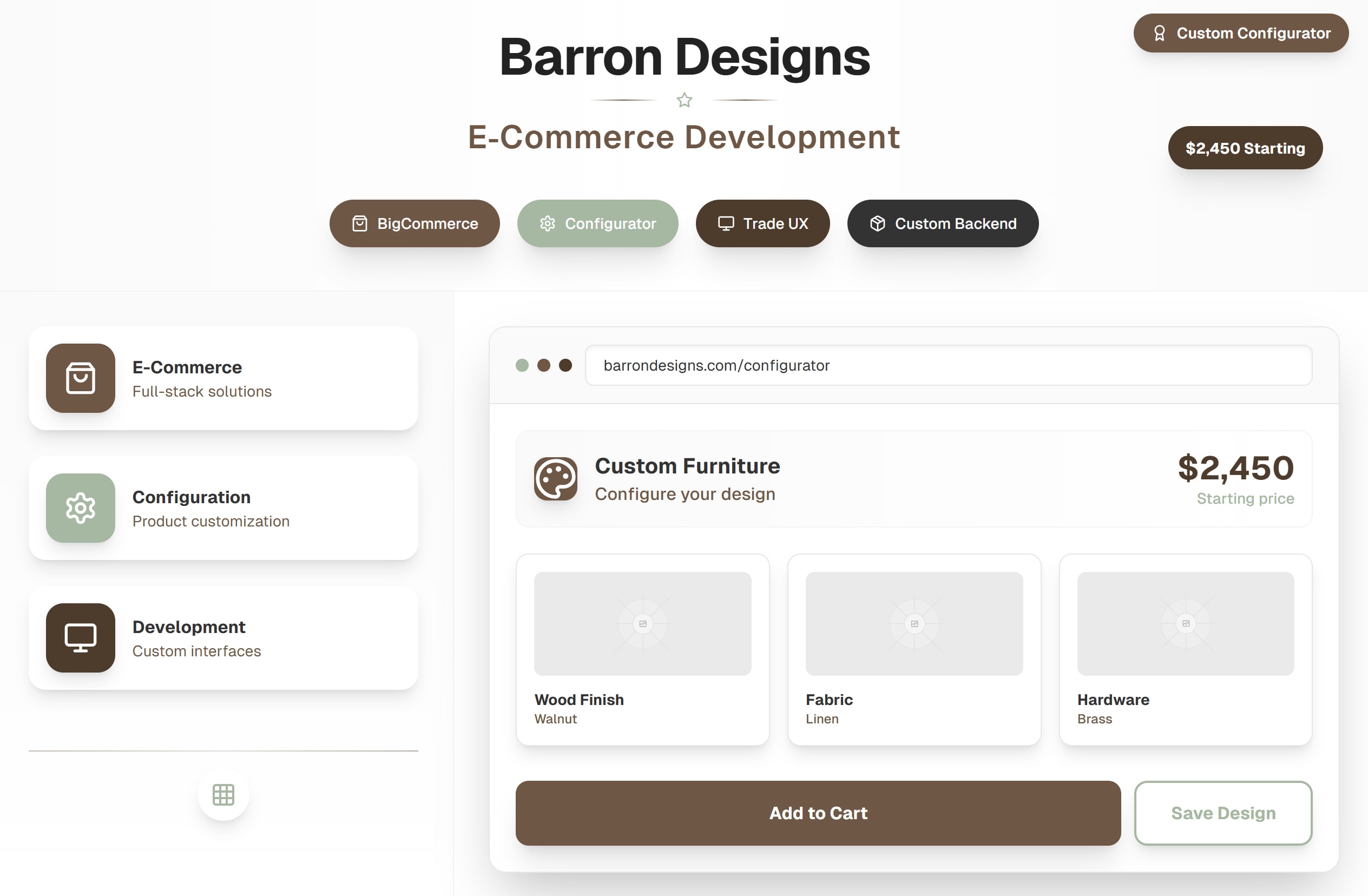
Task: Click the Starting price label
Action: [1246, 498]
